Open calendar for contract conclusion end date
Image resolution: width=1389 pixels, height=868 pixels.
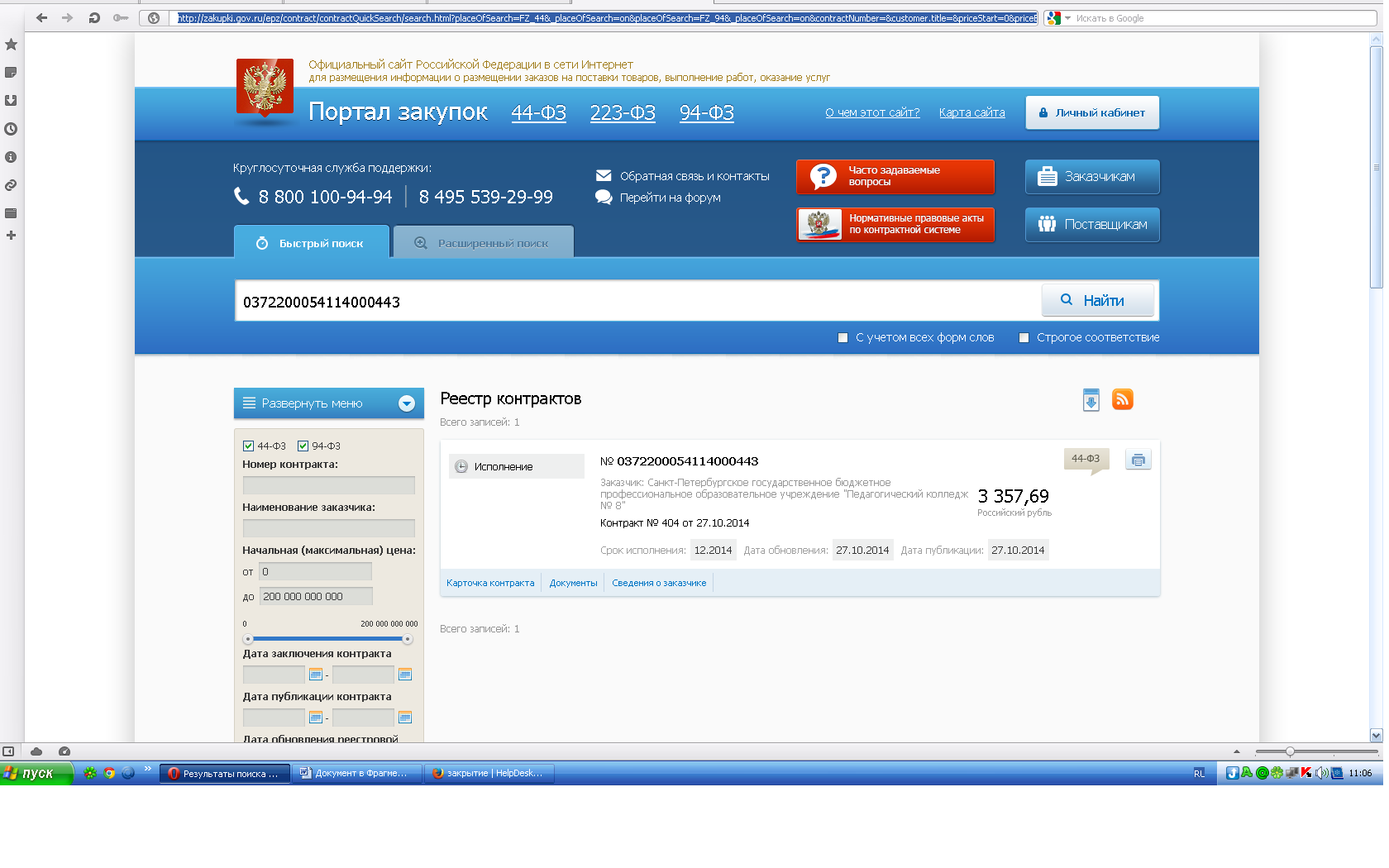405,675
